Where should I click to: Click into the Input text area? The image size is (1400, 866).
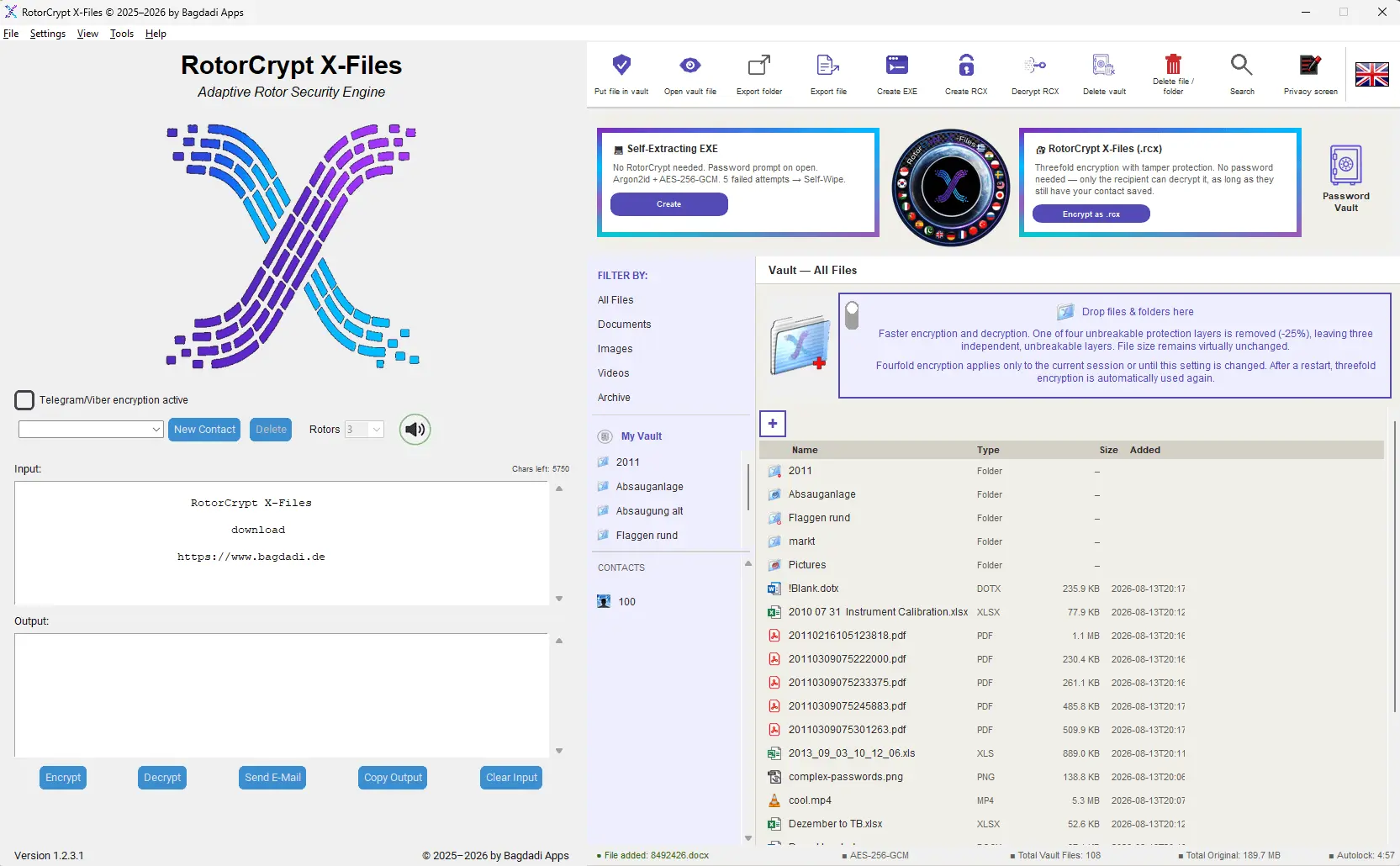click(282, 543)
